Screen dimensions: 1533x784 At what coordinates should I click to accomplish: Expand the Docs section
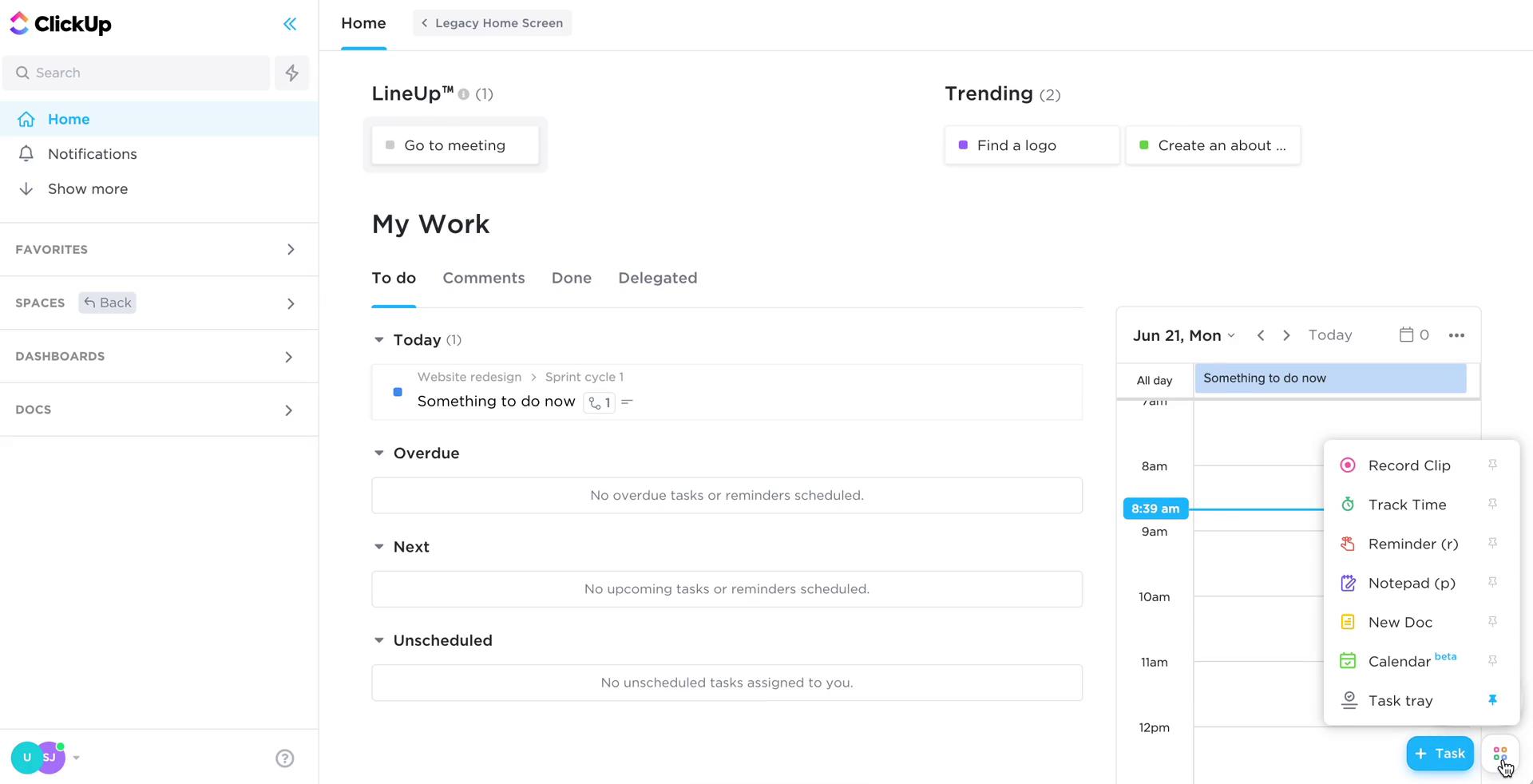289,410
